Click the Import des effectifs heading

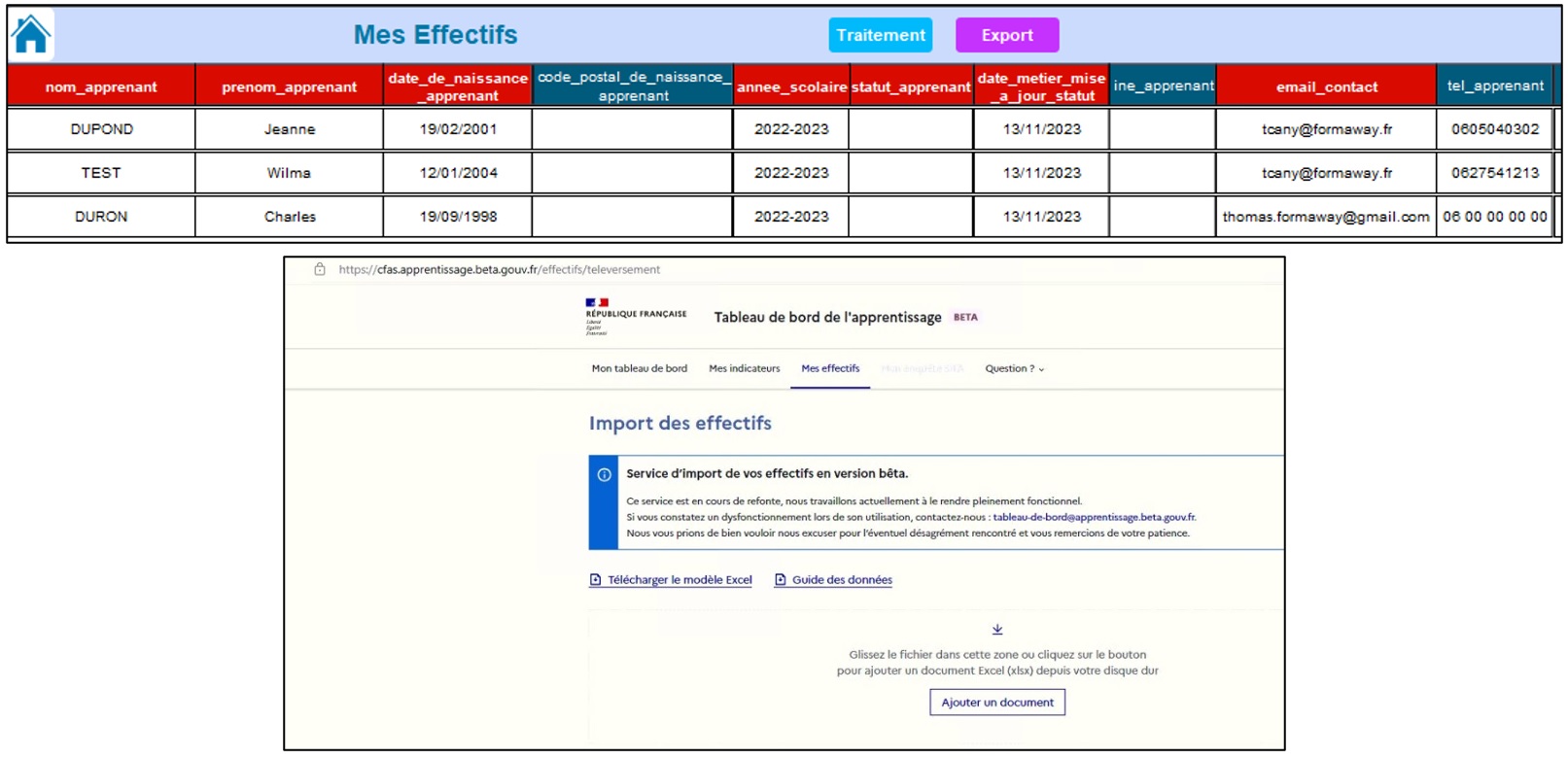point(680,424)
